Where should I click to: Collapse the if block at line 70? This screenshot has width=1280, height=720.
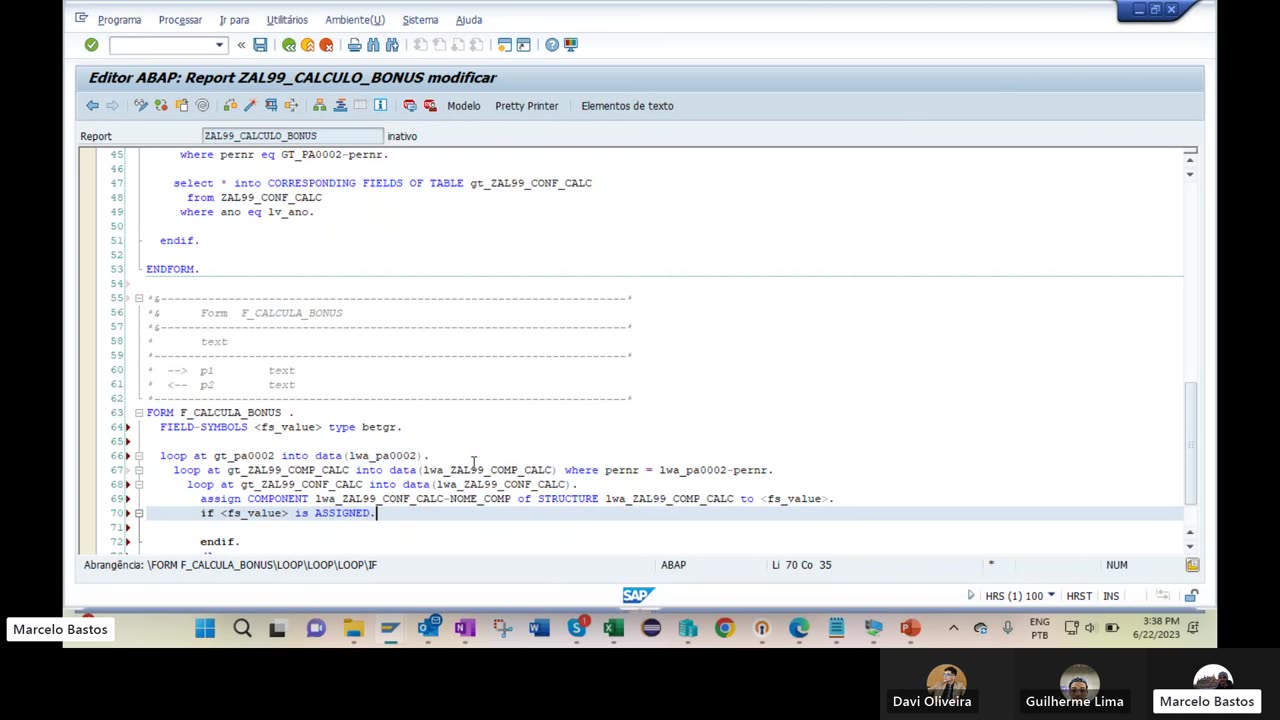[x=139, y=513]
